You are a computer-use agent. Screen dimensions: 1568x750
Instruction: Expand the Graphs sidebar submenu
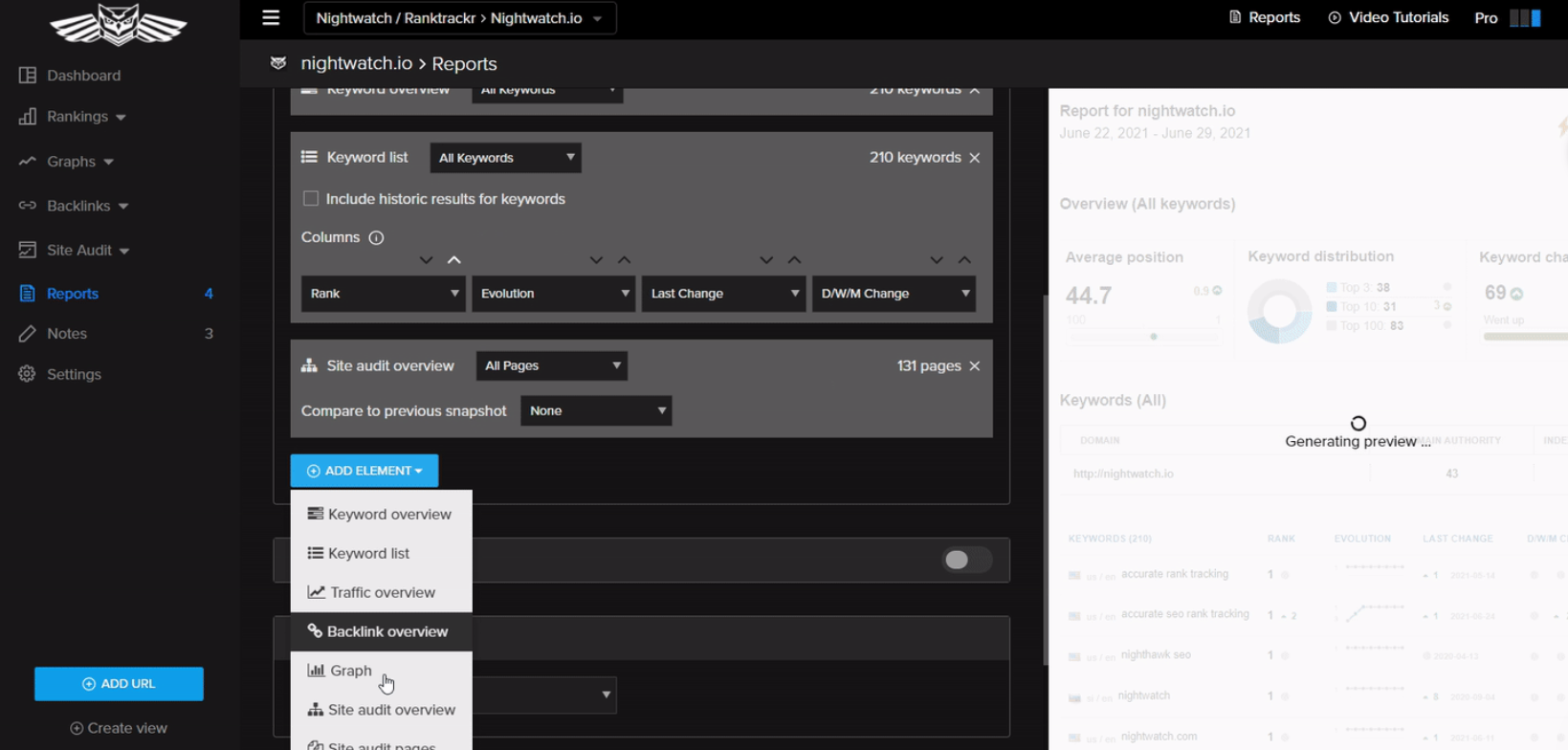(109, 163)
